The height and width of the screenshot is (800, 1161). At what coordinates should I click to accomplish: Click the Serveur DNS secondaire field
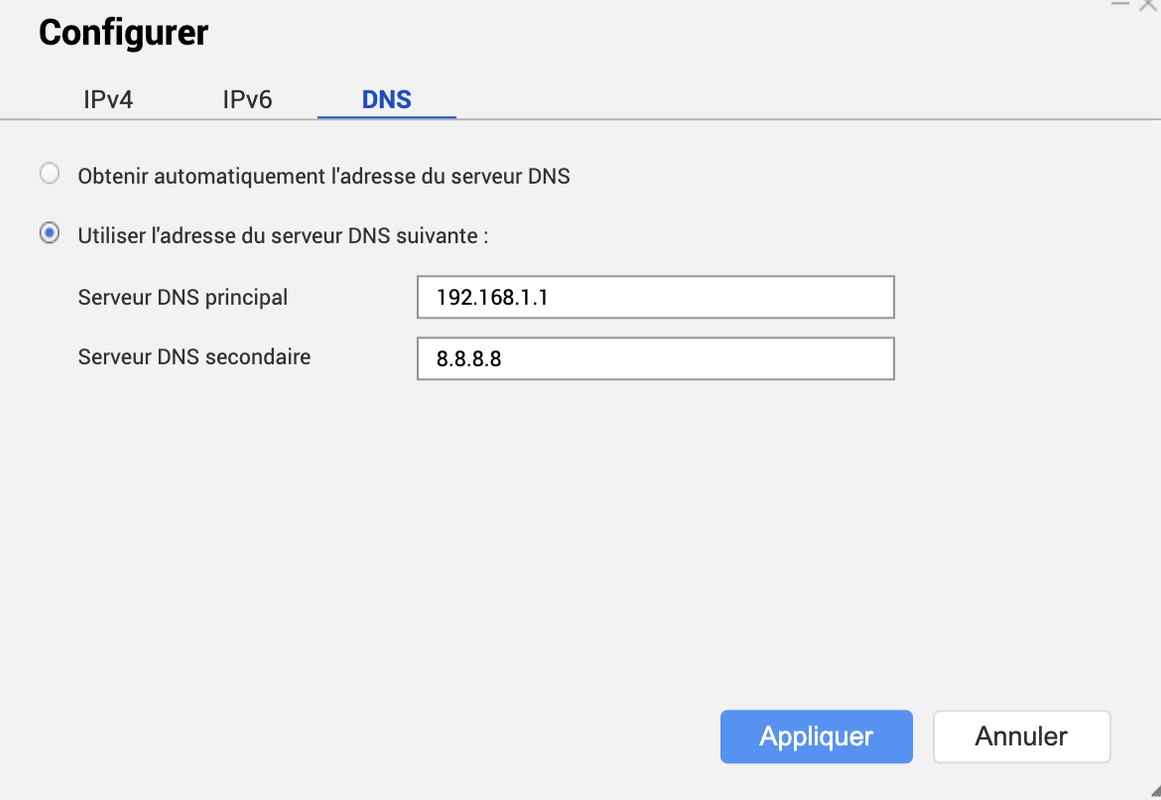(x=655, y=359)
